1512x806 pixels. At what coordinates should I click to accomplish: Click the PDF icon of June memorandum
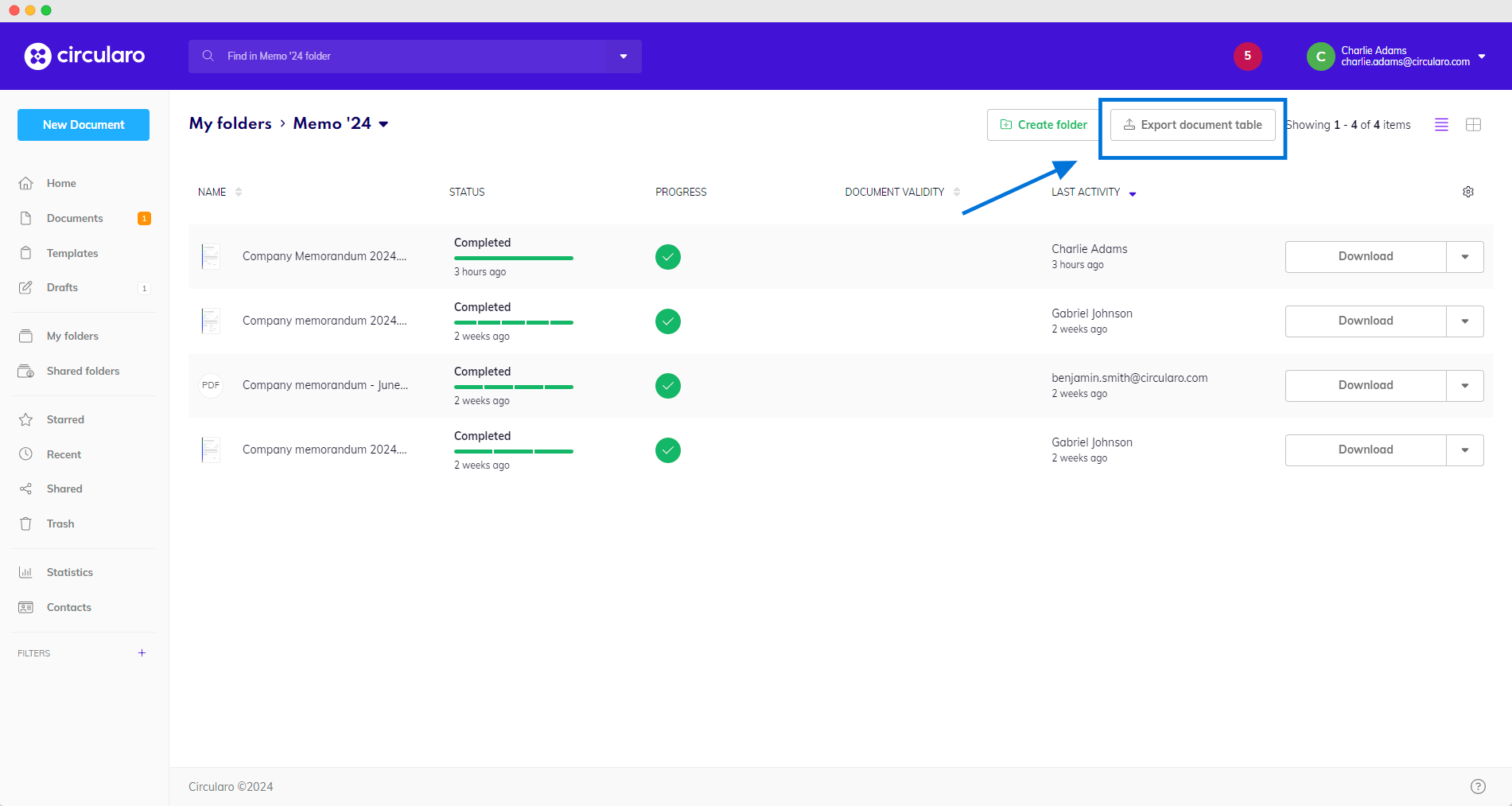(211, 385)
